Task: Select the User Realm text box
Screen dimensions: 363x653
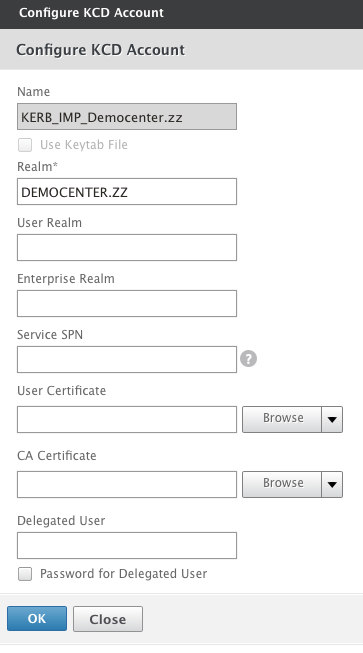Action: (x=127, y=247)
